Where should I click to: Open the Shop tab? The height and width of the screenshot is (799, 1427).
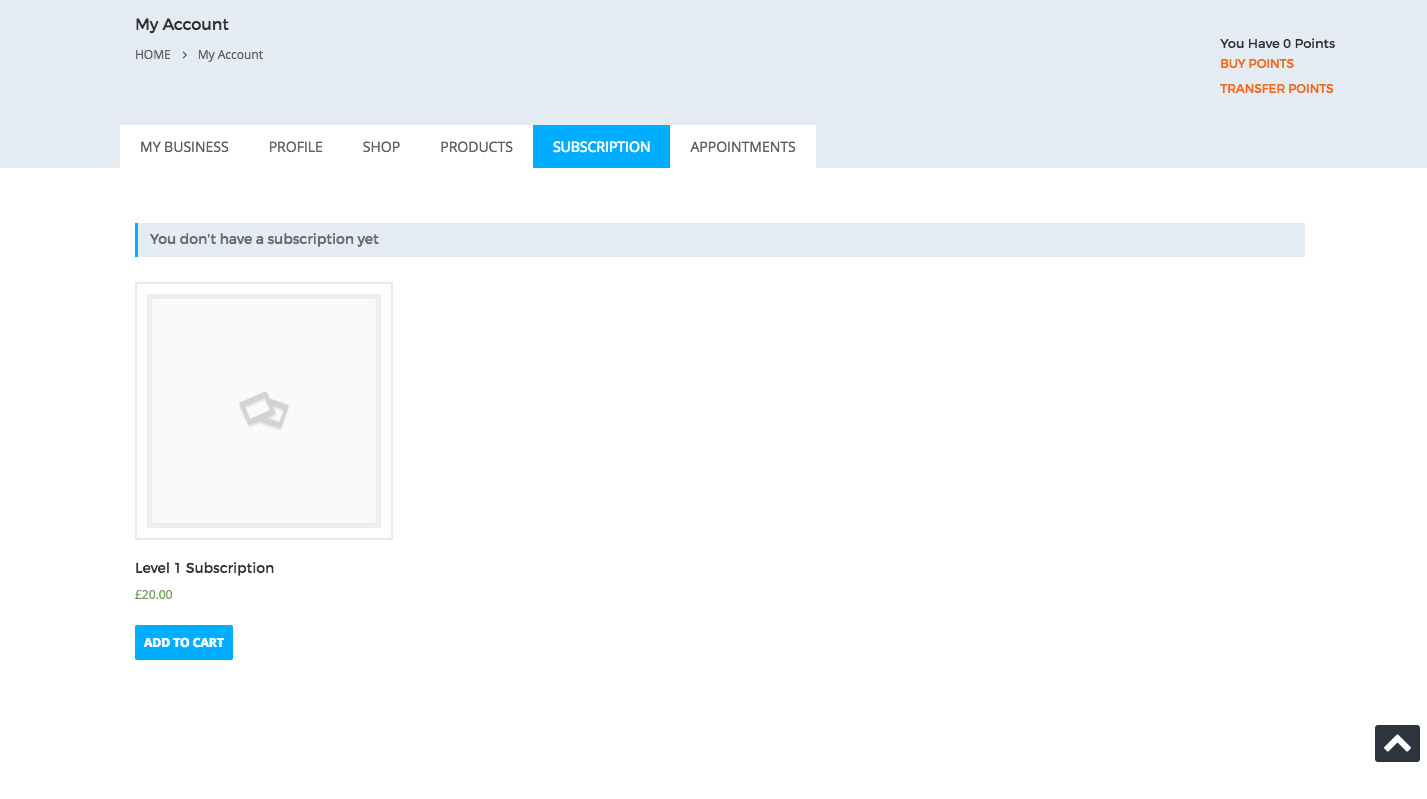click(381, 147)
